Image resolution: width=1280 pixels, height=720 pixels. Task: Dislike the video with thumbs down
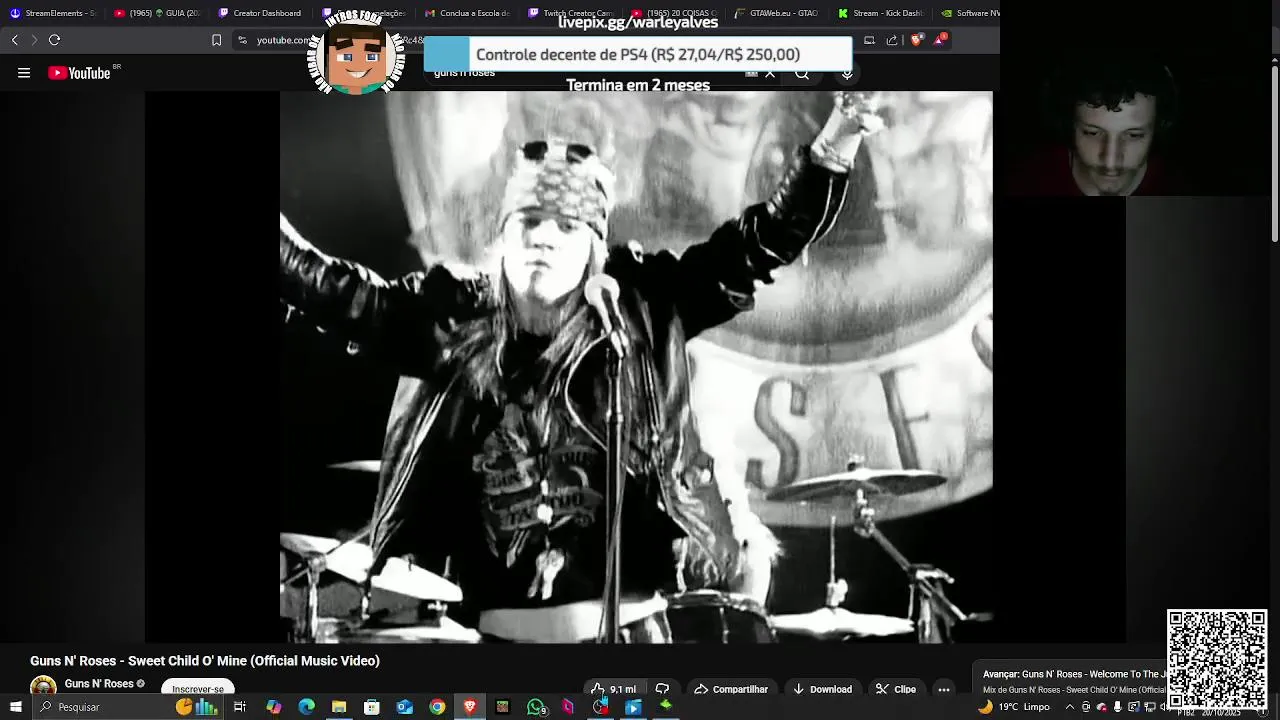tap(662, 689)
